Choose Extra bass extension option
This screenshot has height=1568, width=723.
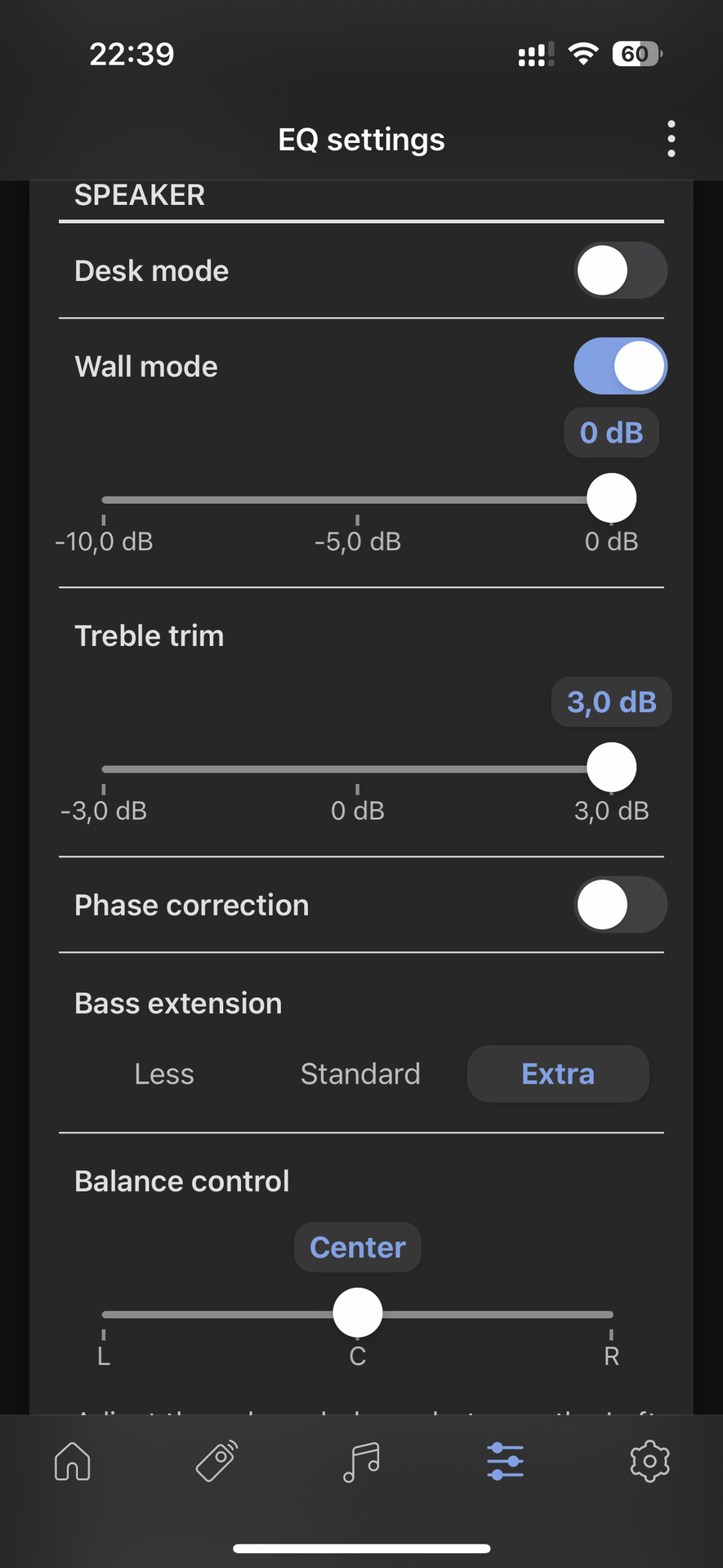pos(558,1074)
